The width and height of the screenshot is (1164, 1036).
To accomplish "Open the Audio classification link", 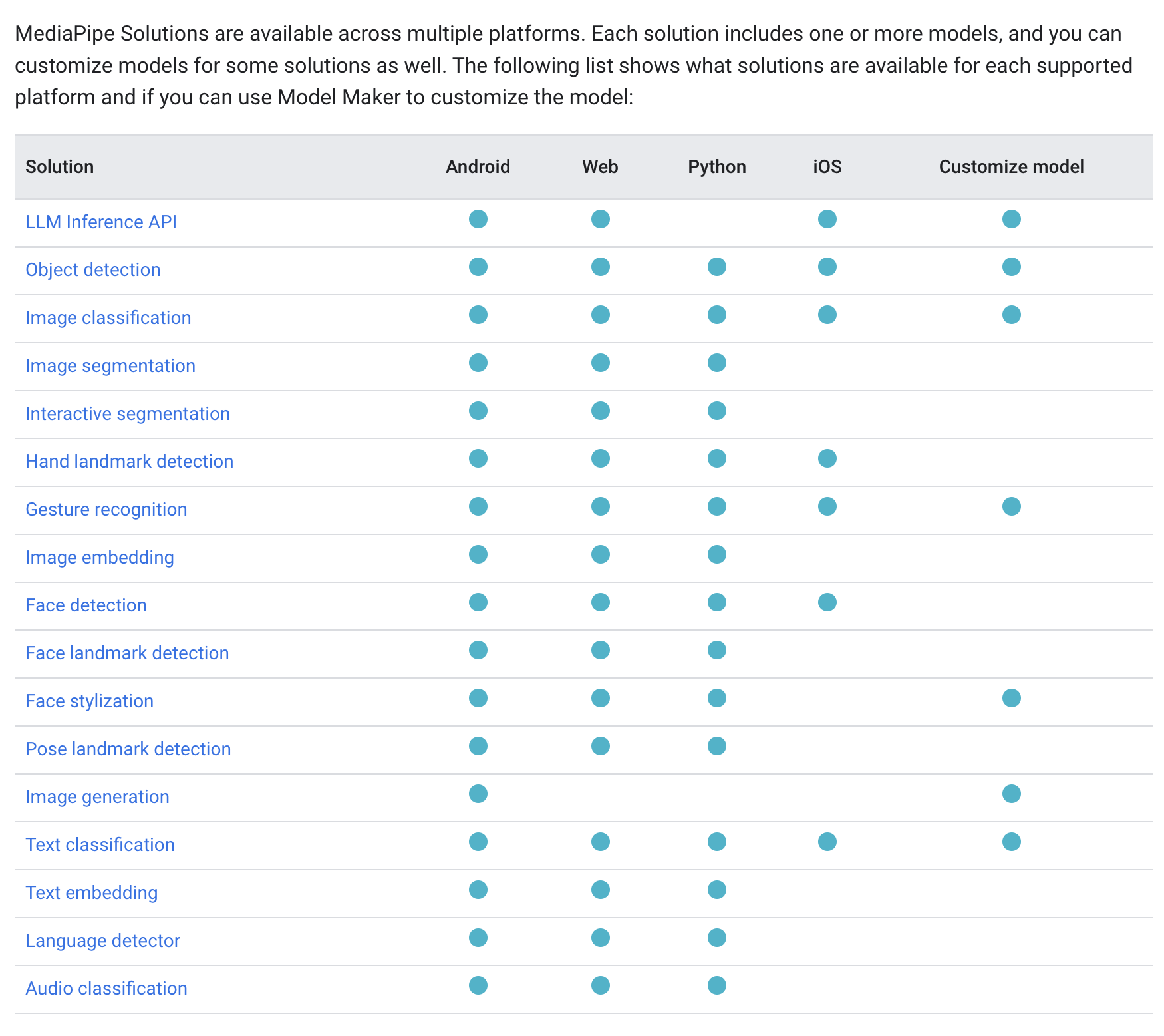I will [x=106, y=988].
